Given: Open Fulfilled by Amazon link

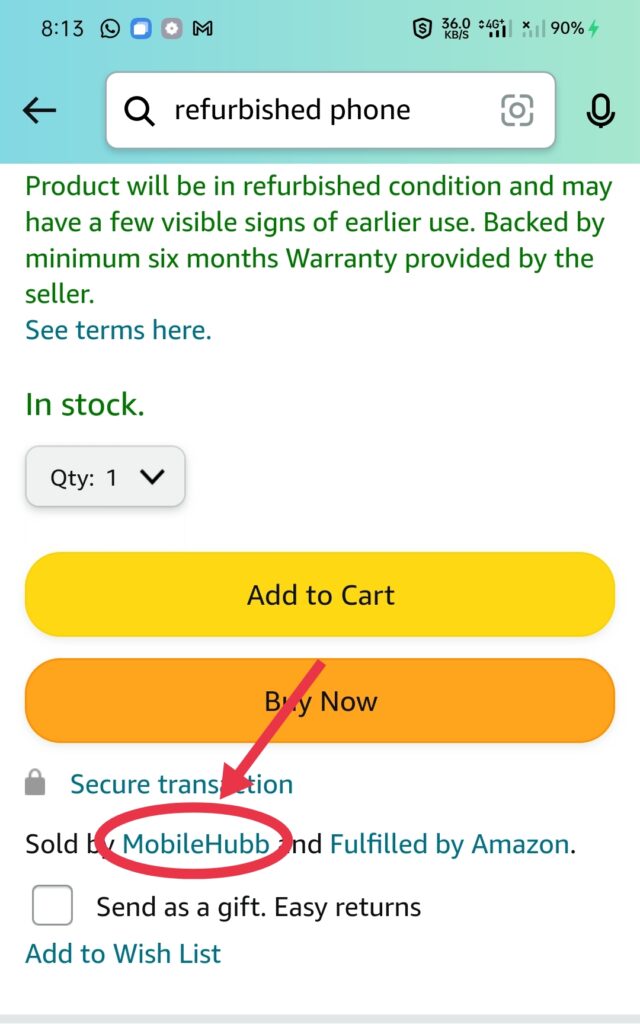Looking at the screenshot, I should click(450, 844).
